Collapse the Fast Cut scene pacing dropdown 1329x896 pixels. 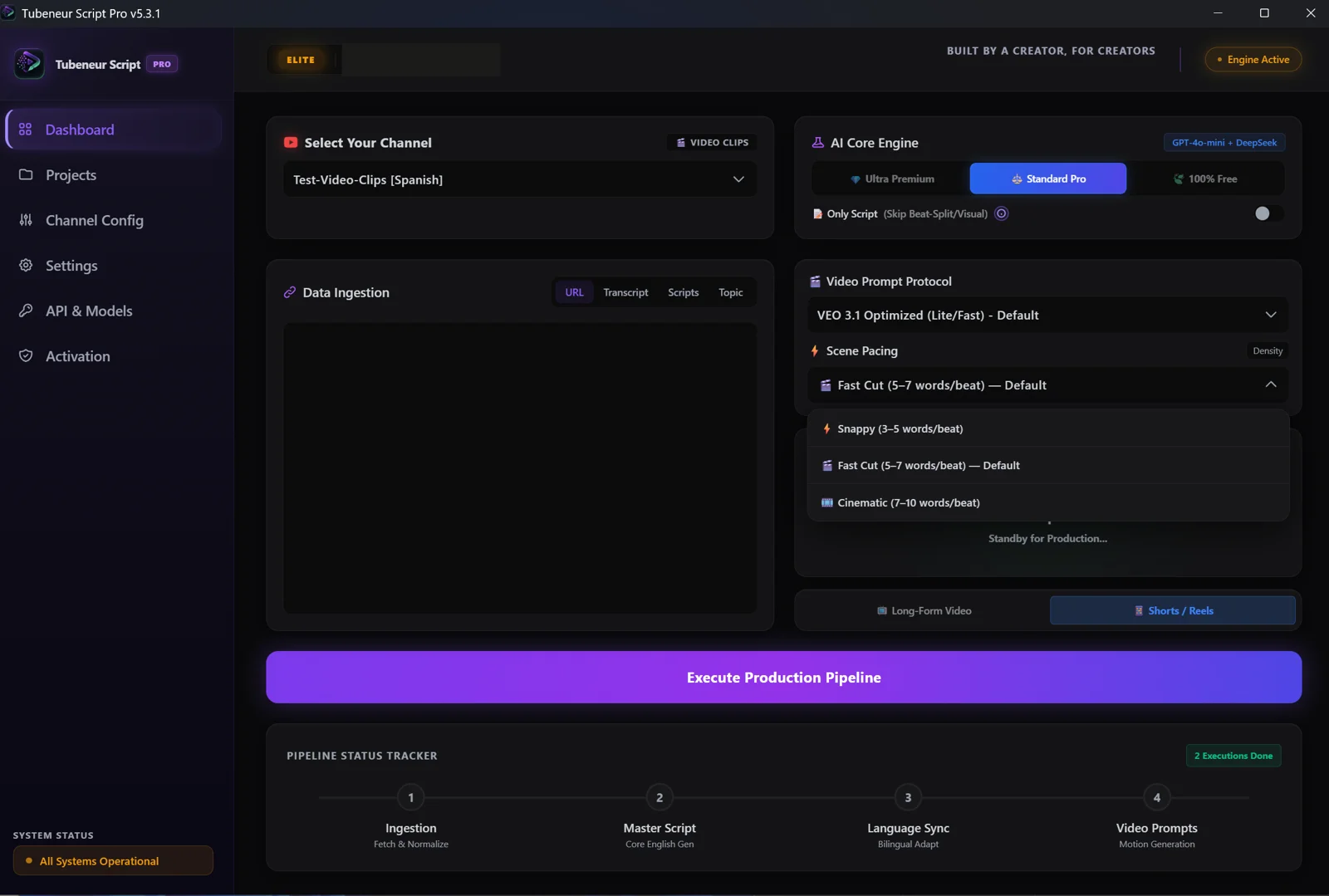(1048, 385)
